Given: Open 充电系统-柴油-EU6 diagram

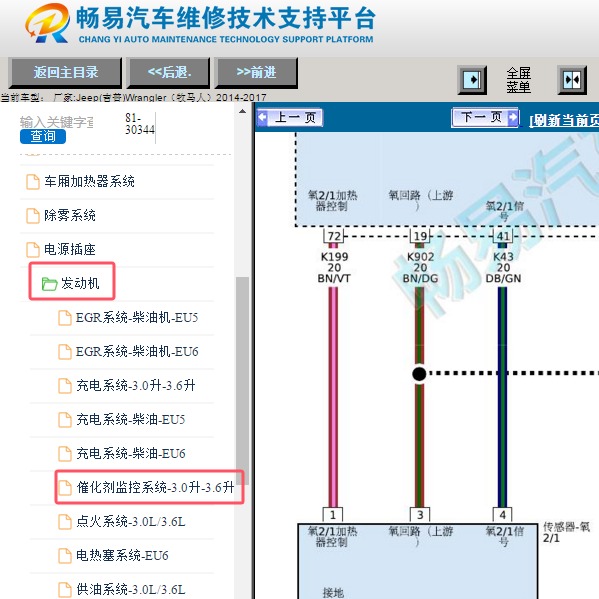Looking at the screenshot, I should 130,453.
